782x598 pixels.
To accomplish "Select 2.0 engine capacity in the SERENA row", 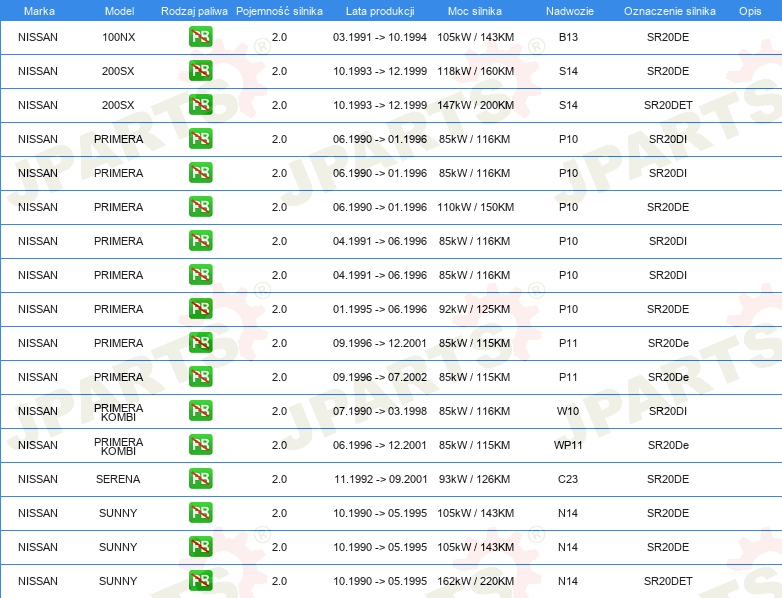I will pyautogui.click(x=279, y=479).
